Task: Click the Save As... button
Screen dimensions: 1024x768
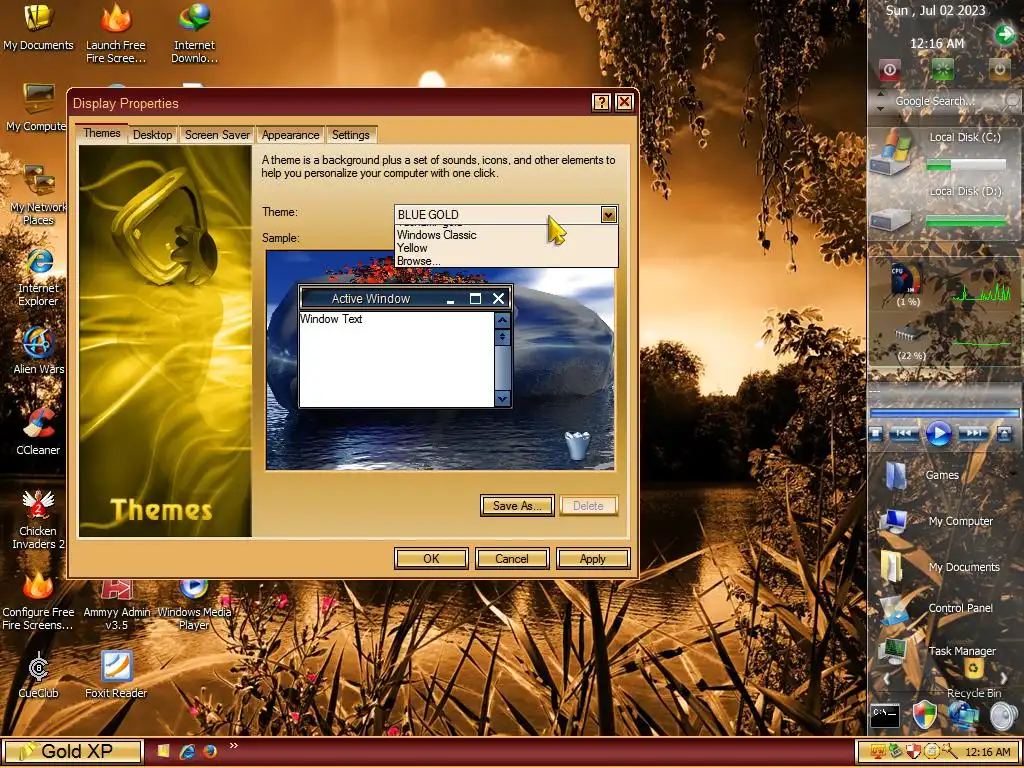Action: click(x=517, y=505)
